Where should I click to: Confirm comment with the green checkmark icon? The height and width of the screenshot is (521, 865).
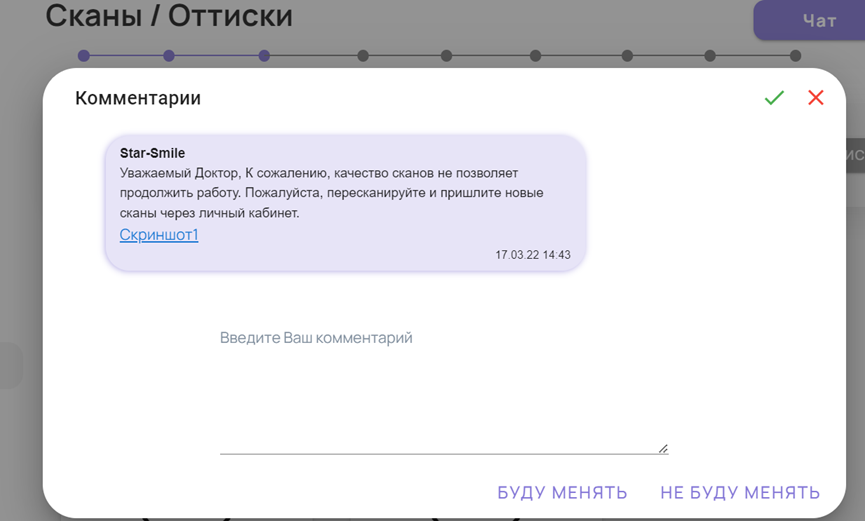click(x=774, y=98)
